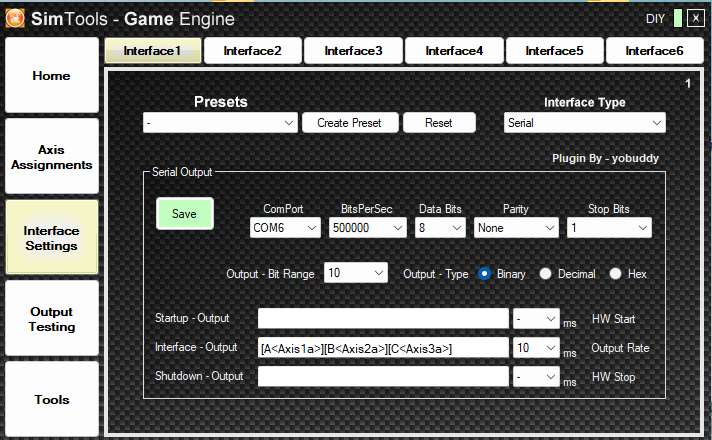The width and height of the screenshot is (712, 440).
Task: Go to the Output Testing page
Action: coord(52,319)
